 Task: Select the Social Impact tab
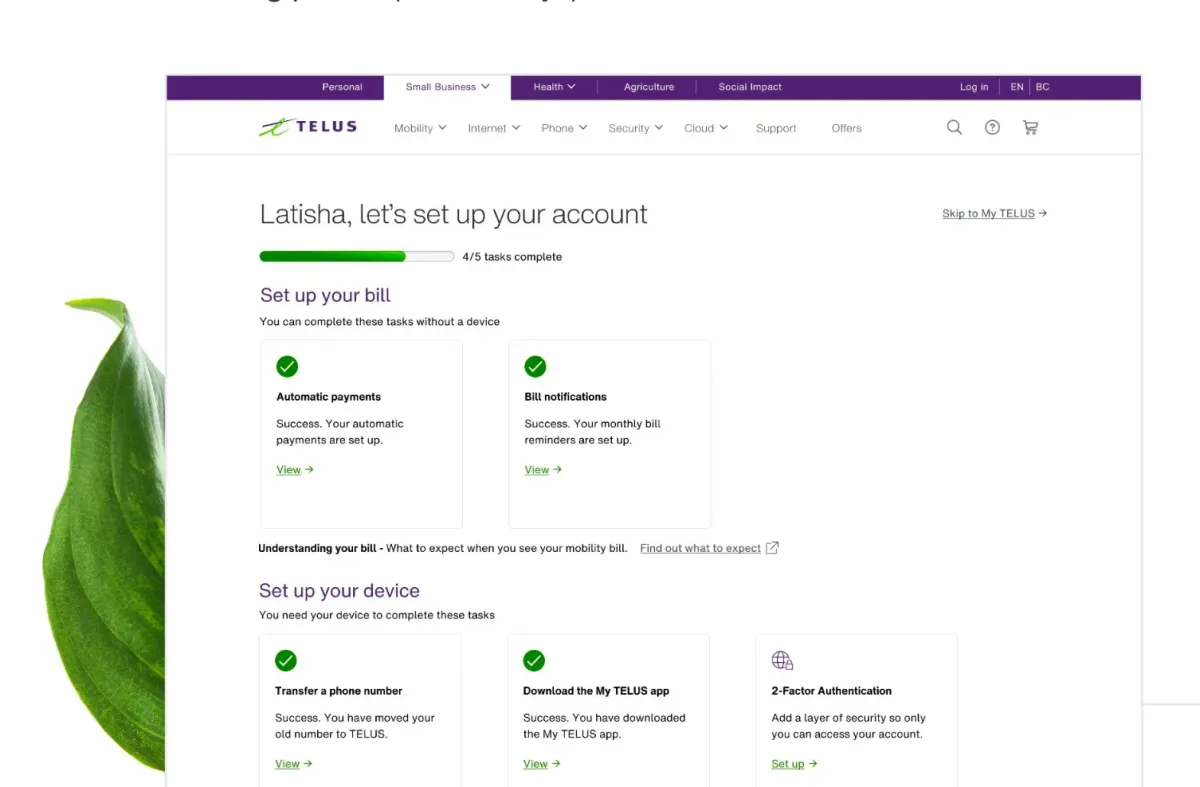pos(750,87)
